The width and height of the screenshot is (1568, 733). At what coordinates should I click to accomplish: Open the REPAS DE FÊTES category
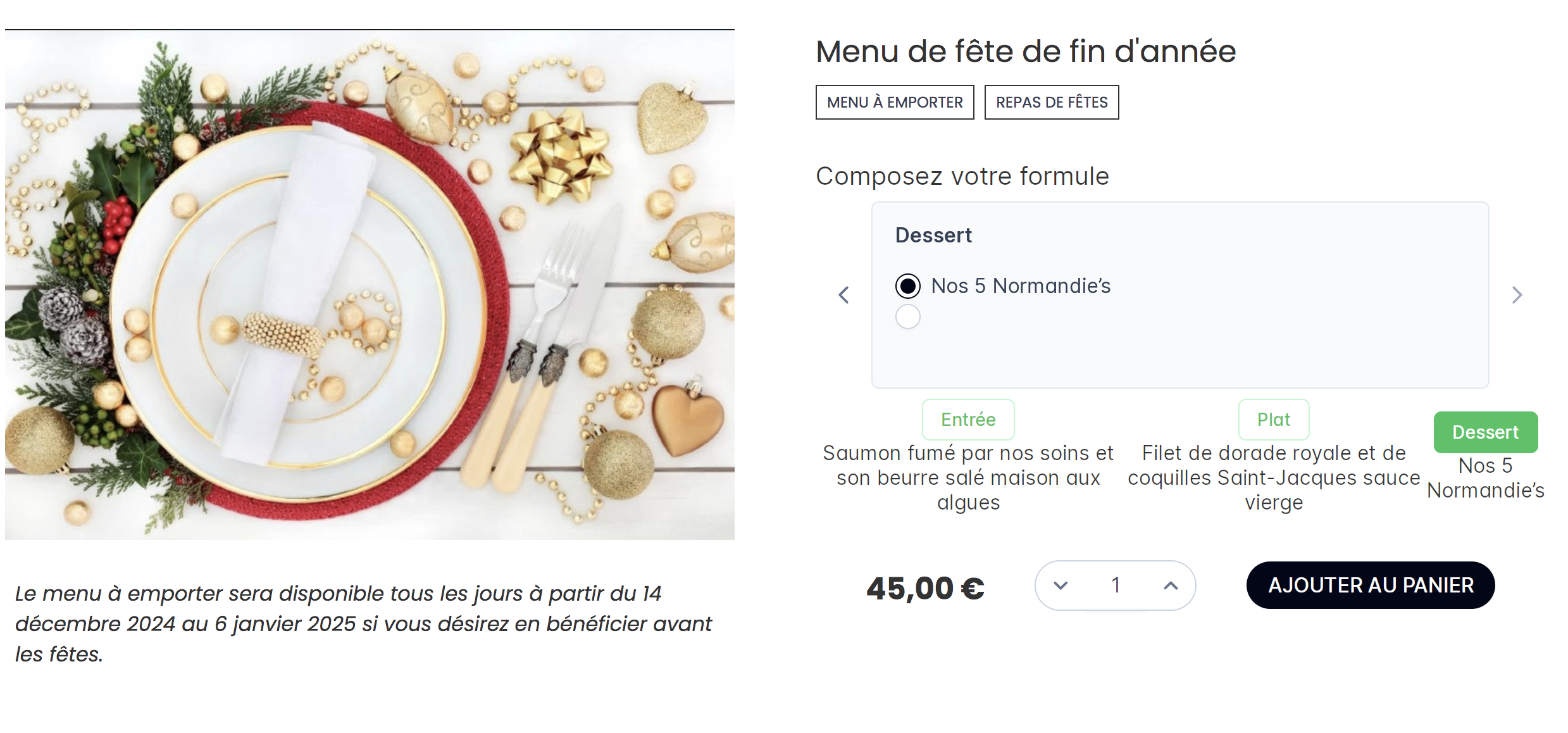[1052, 103]
